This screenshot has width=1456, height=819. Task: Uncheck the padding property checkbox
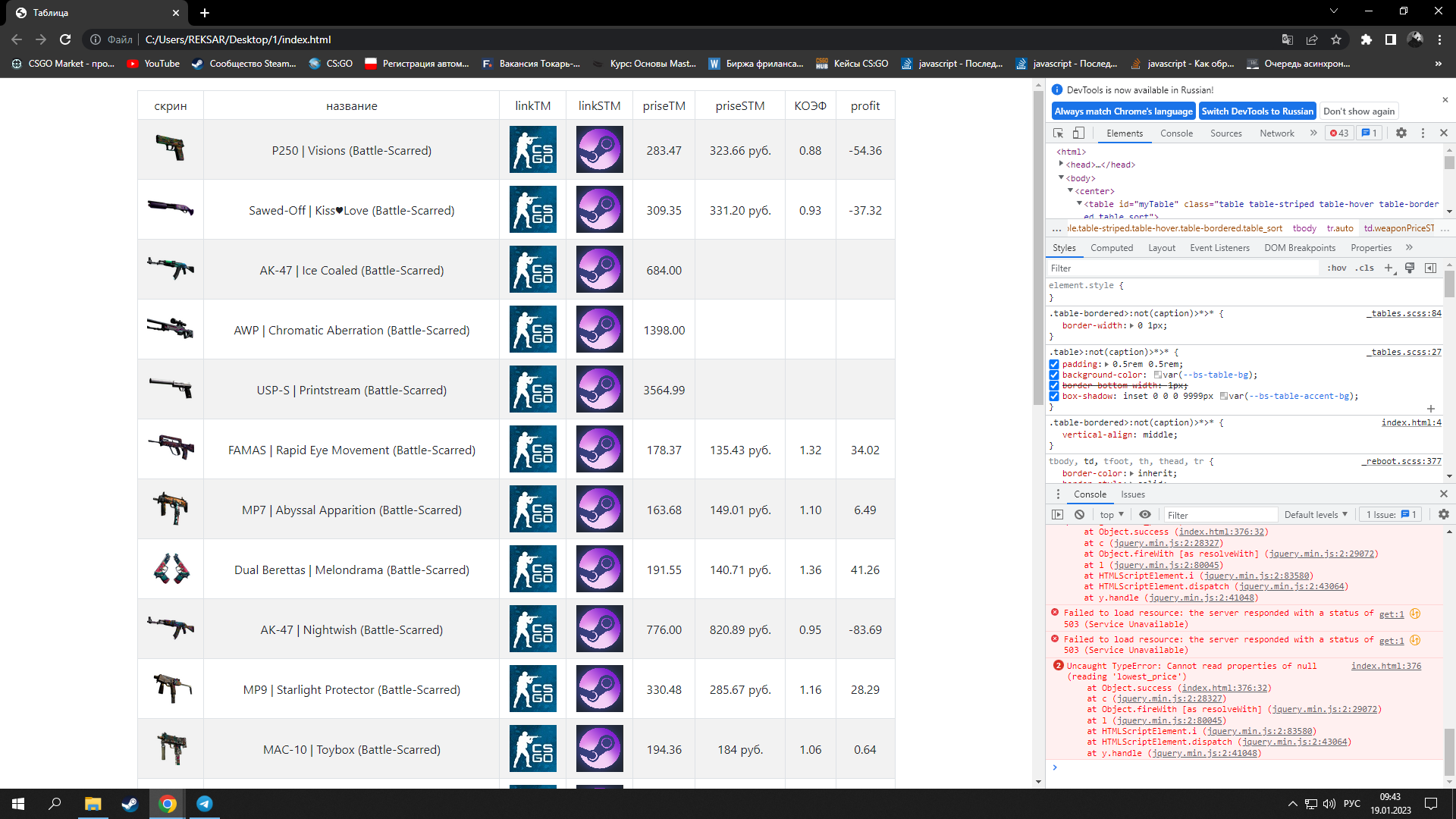point(1054,364)
